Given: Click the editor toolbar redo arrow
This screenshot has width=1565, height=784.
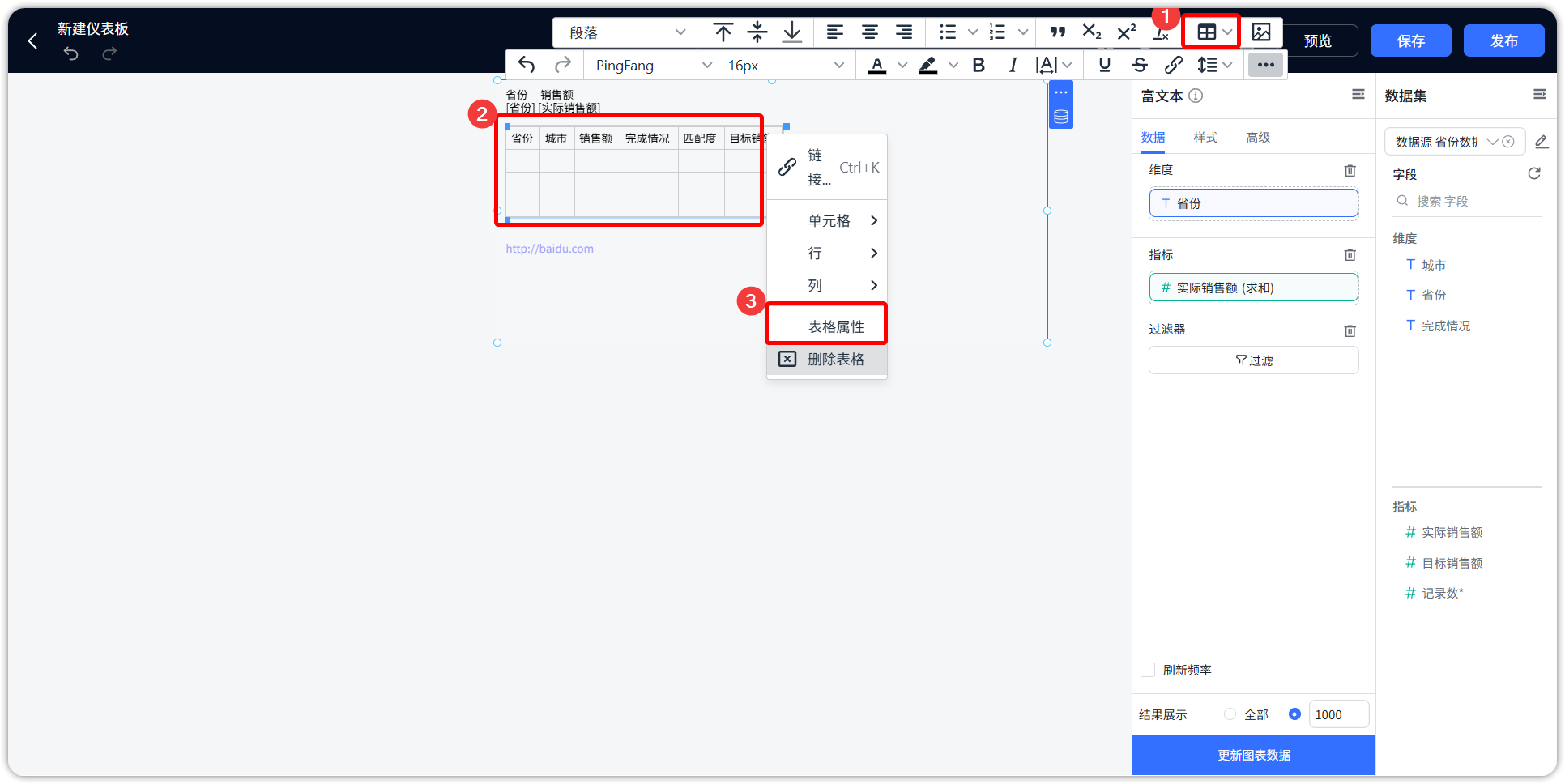Looking at the screenshot, I should pos(563,65).
